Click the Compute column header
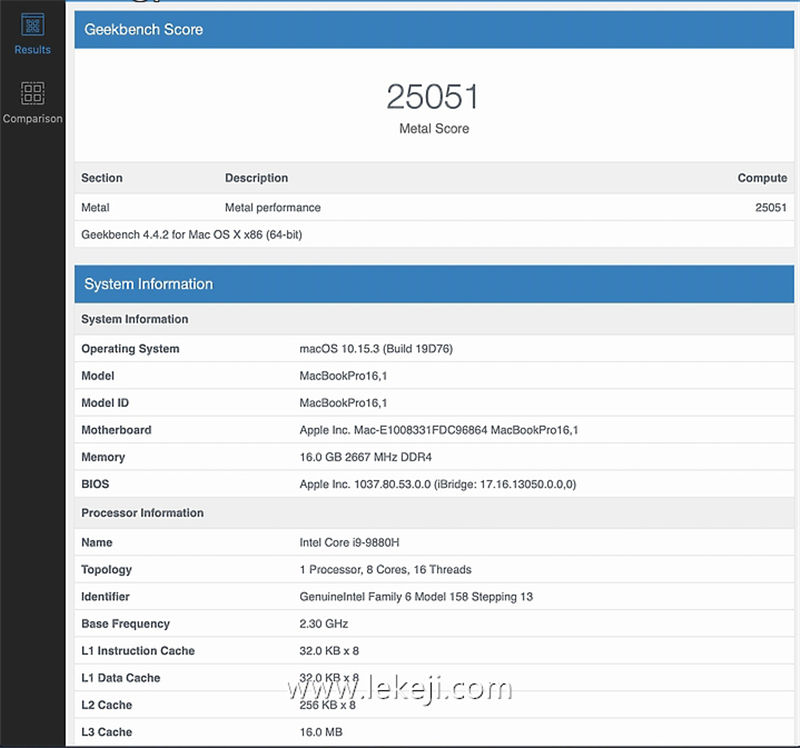This screenshot has width=800, height=748. [x=762, y=178]
